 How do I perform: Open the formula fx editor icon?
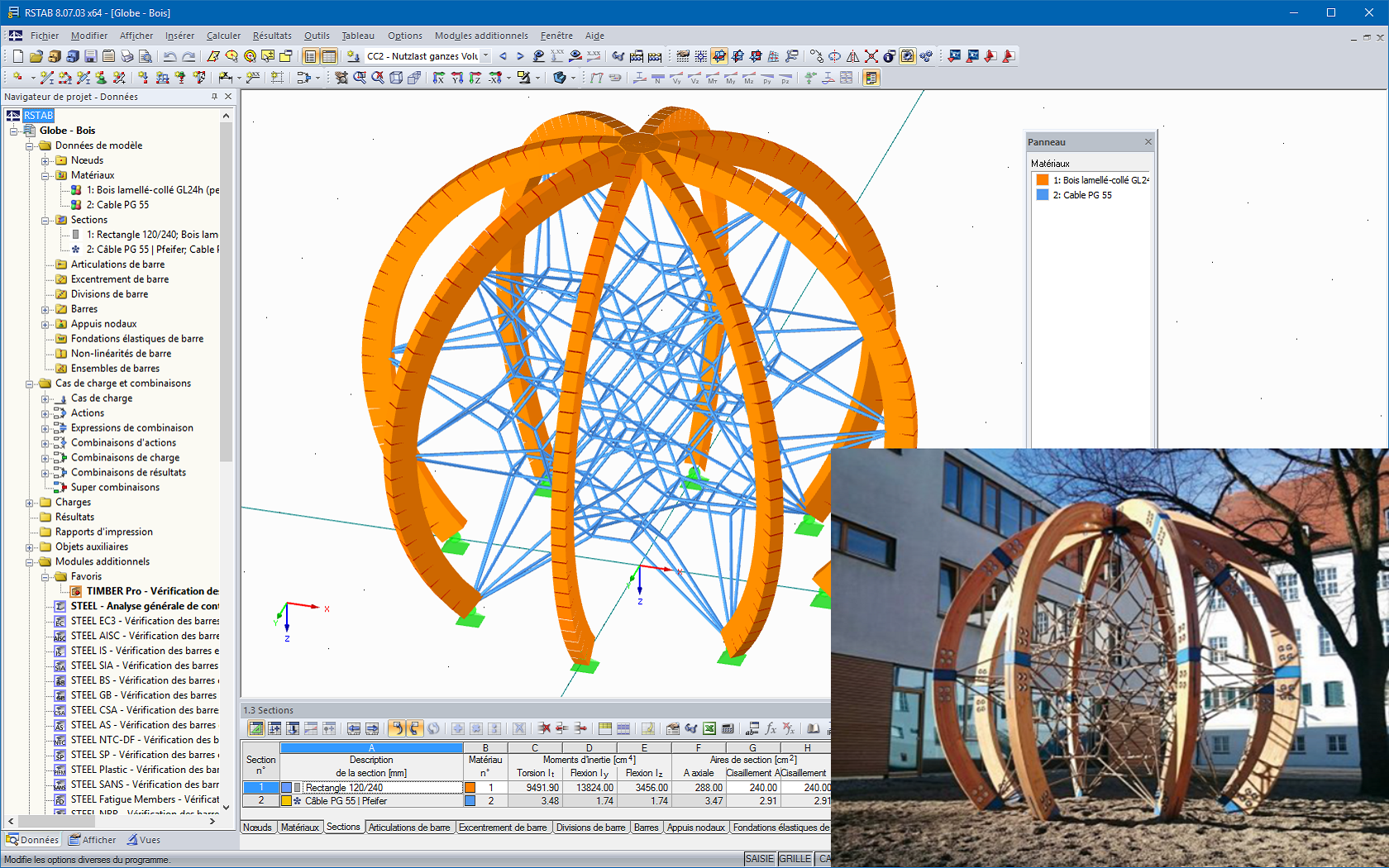771,728
